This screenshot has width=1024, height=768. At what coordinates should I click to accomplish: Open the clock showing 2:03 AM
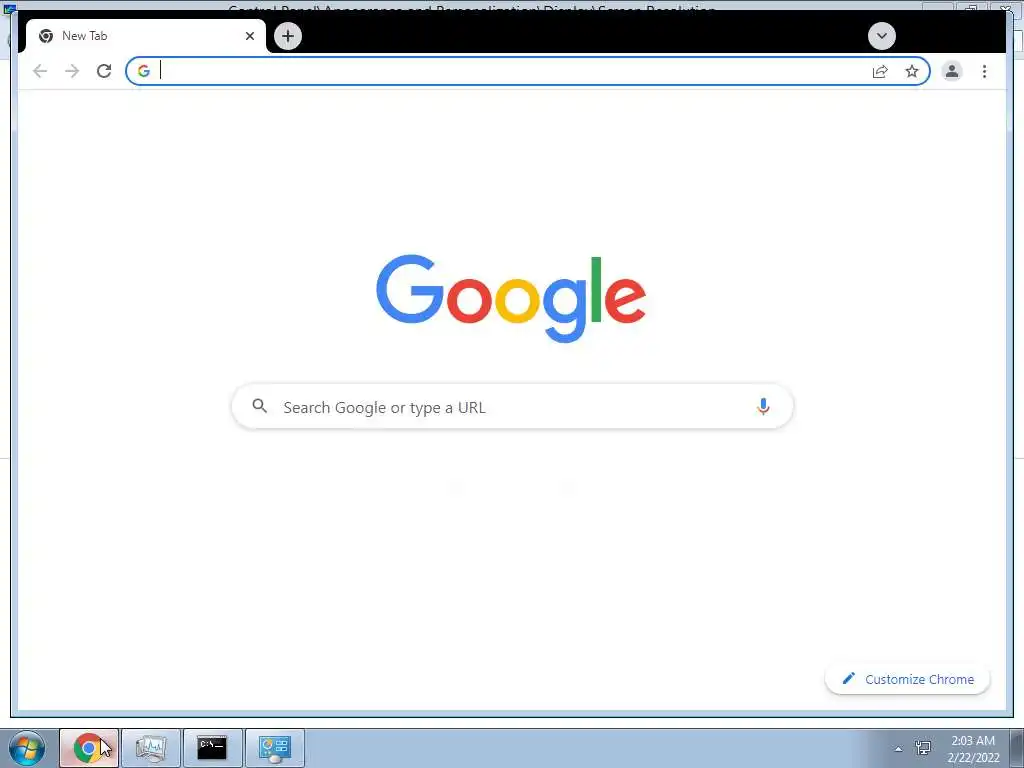pyautogui.click(x=973, y=748)
